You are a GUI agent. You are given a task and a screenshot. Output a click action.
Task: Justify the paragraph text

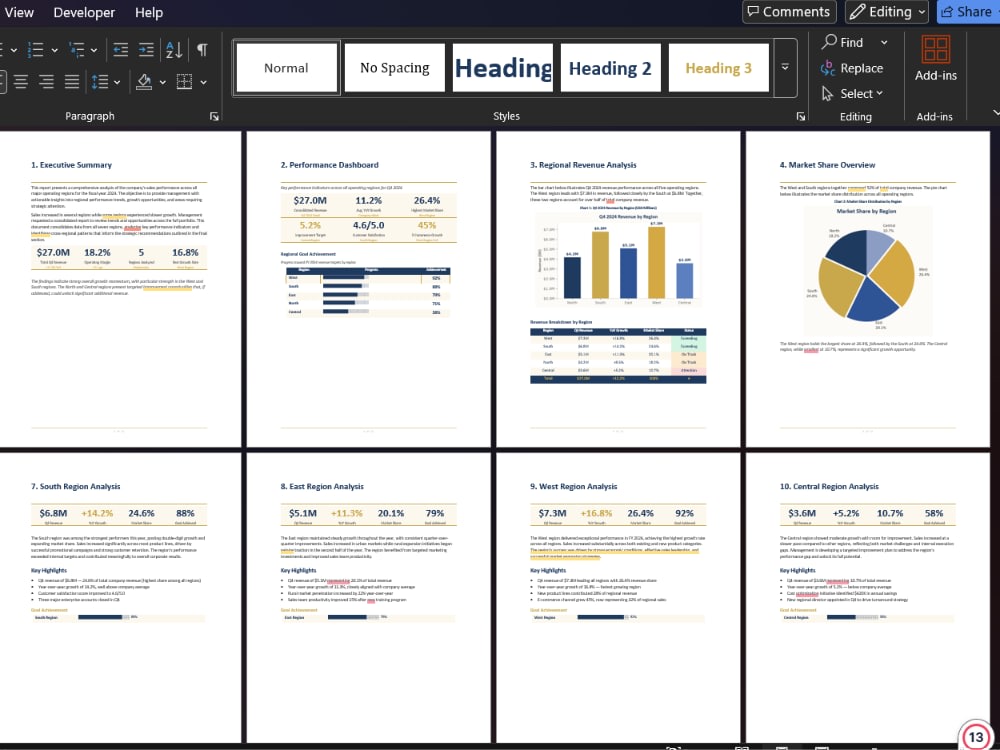click(x=72, y=82)
